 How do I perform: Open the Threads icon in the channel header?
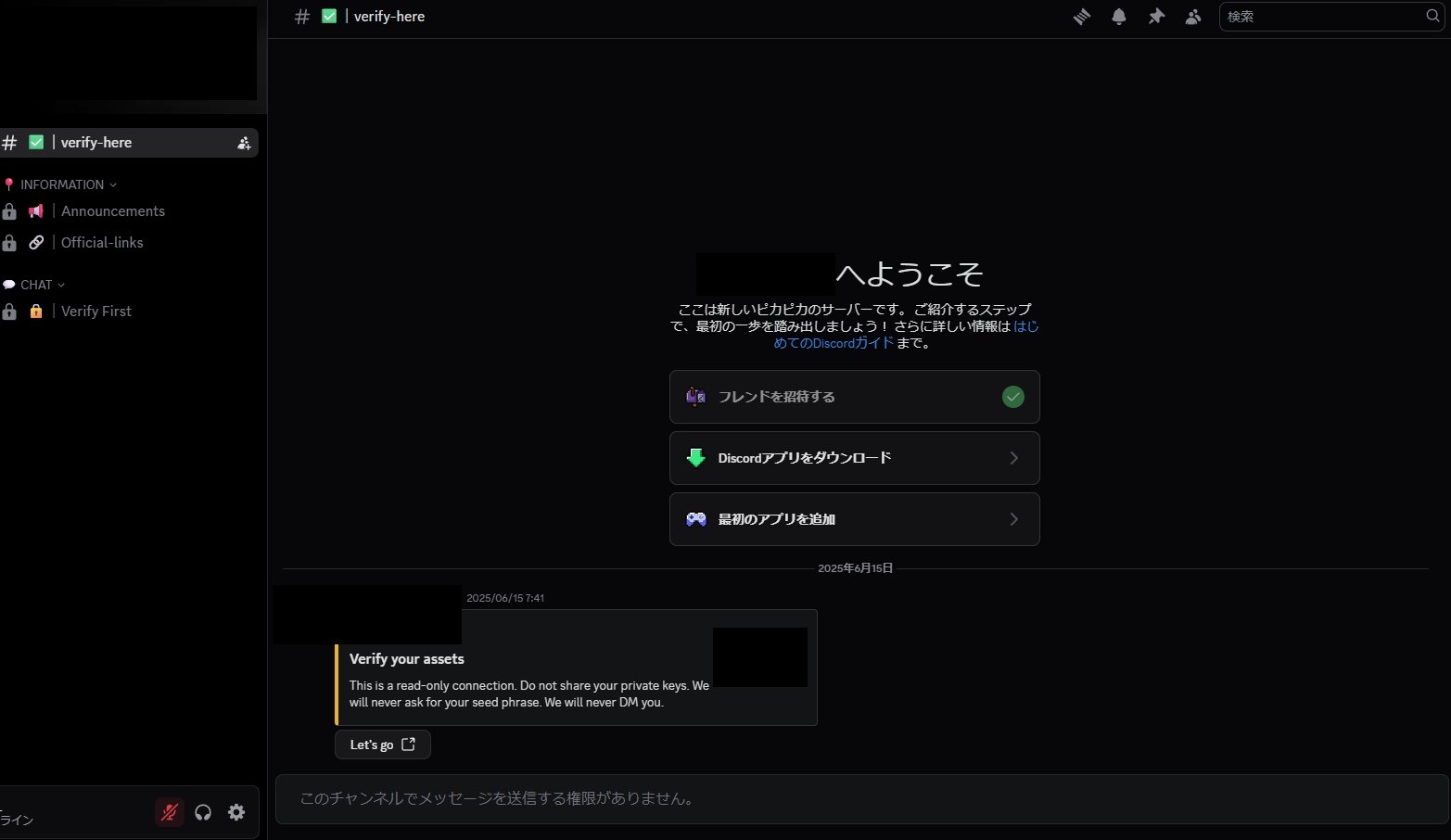pos(1081,17)
